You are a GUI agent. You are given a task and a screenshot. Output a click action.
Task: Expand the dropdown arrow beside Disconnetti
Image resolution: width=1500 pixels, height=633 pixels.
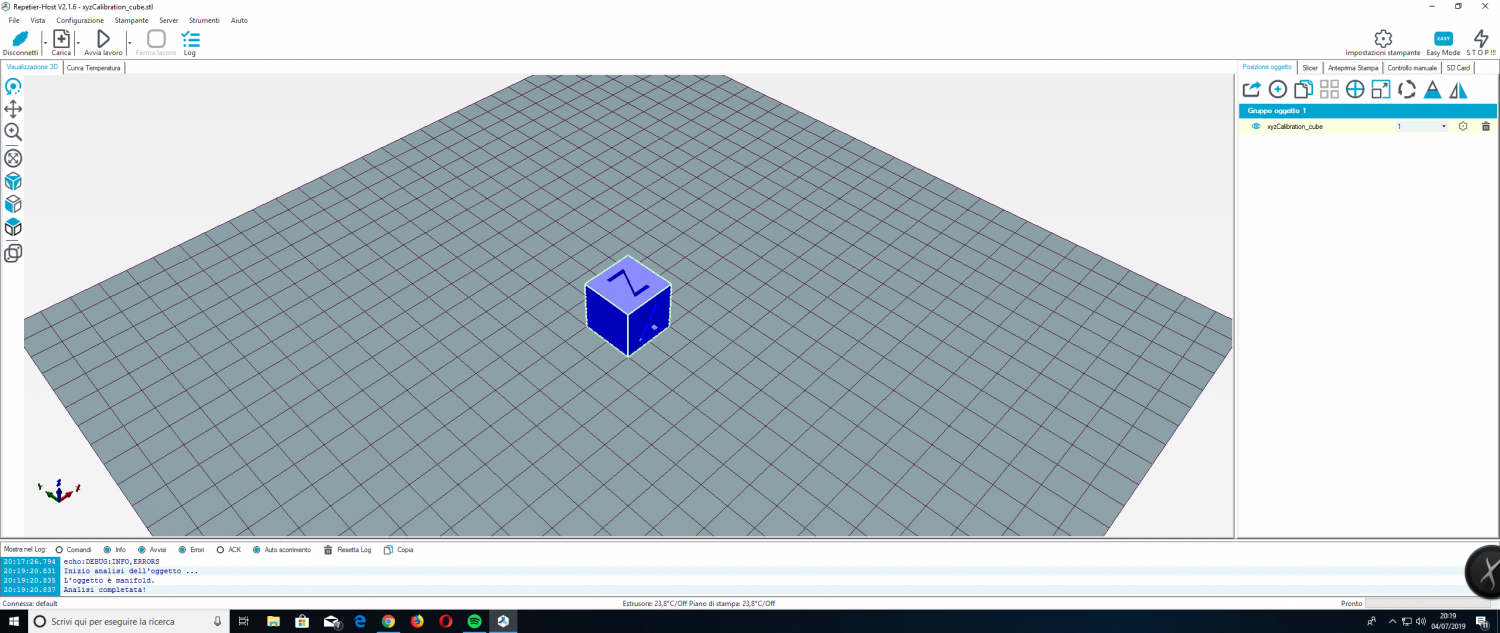pyautogui.click(x=44, y=43)
